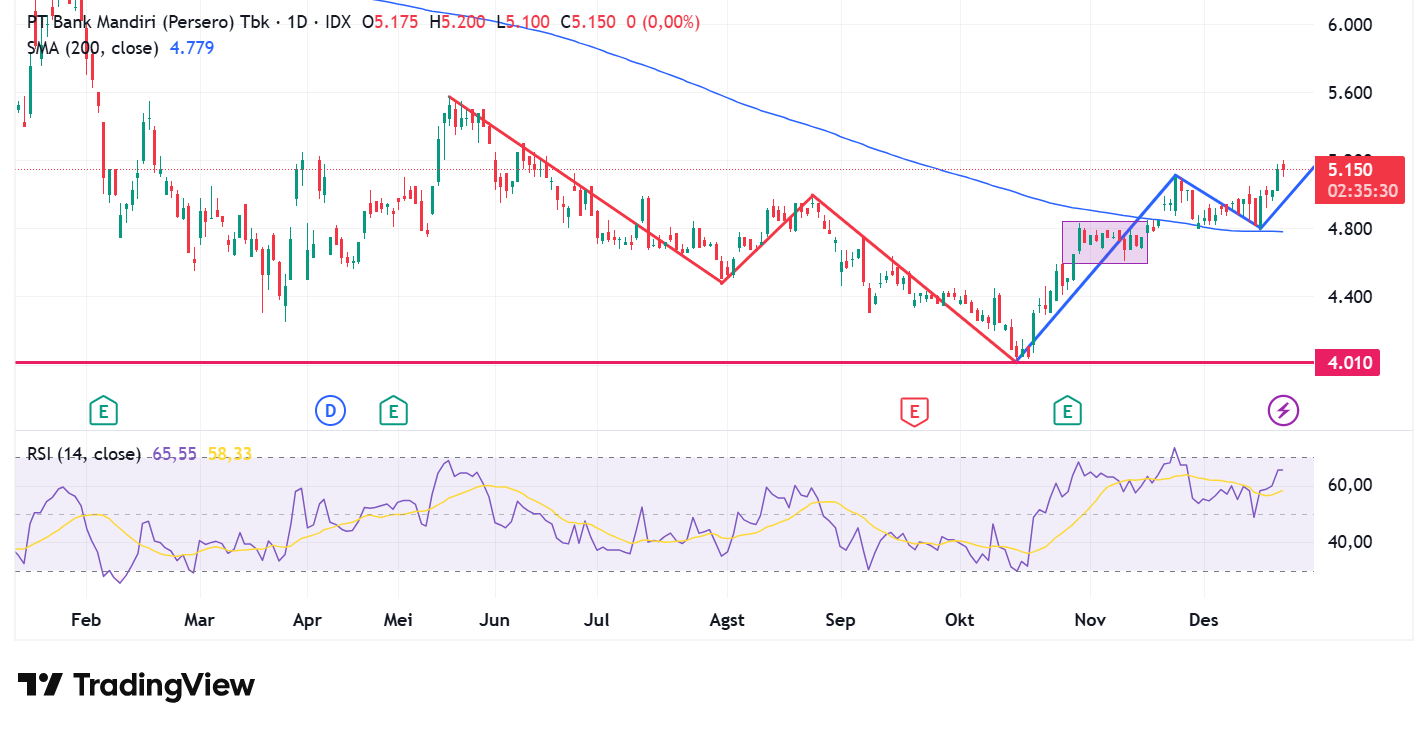Click the blue SMA value 4.779
The width and height of the screenshot is (1428, 730).
(x=192, y=48)
